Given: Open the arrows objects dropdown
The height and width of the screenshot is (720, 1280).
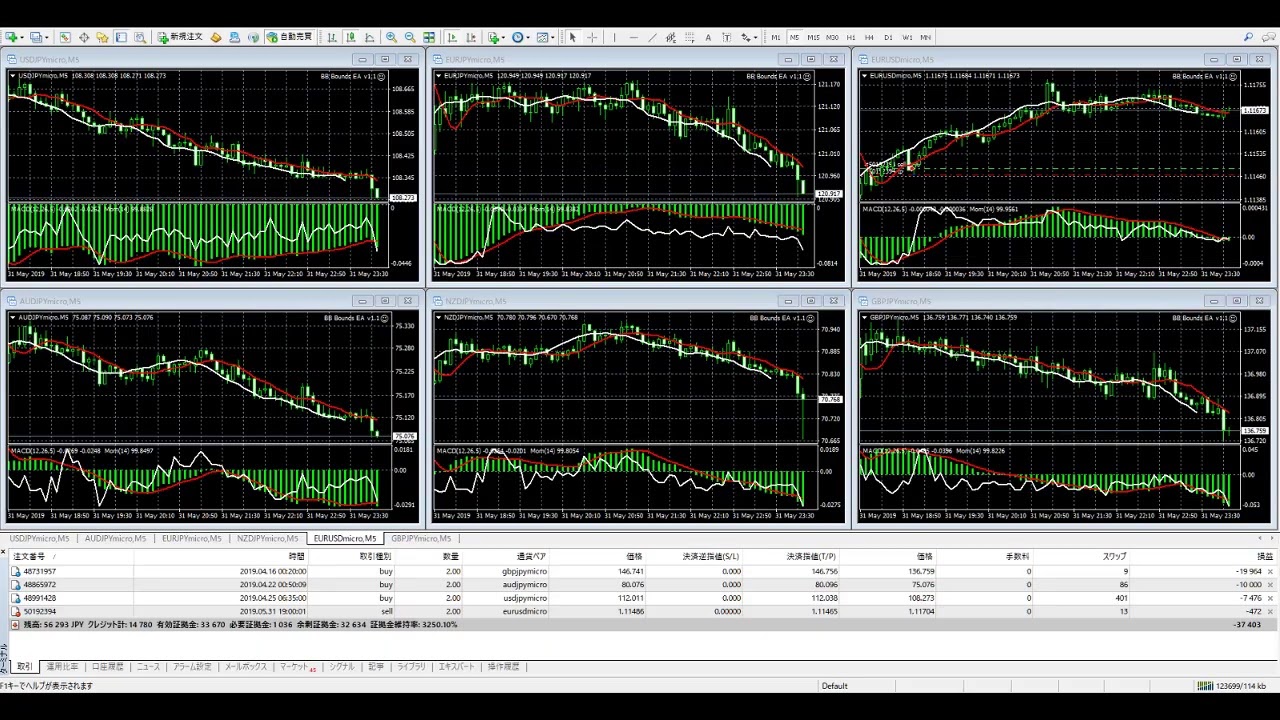Looking at the screenshot, I should pos(749,37).
